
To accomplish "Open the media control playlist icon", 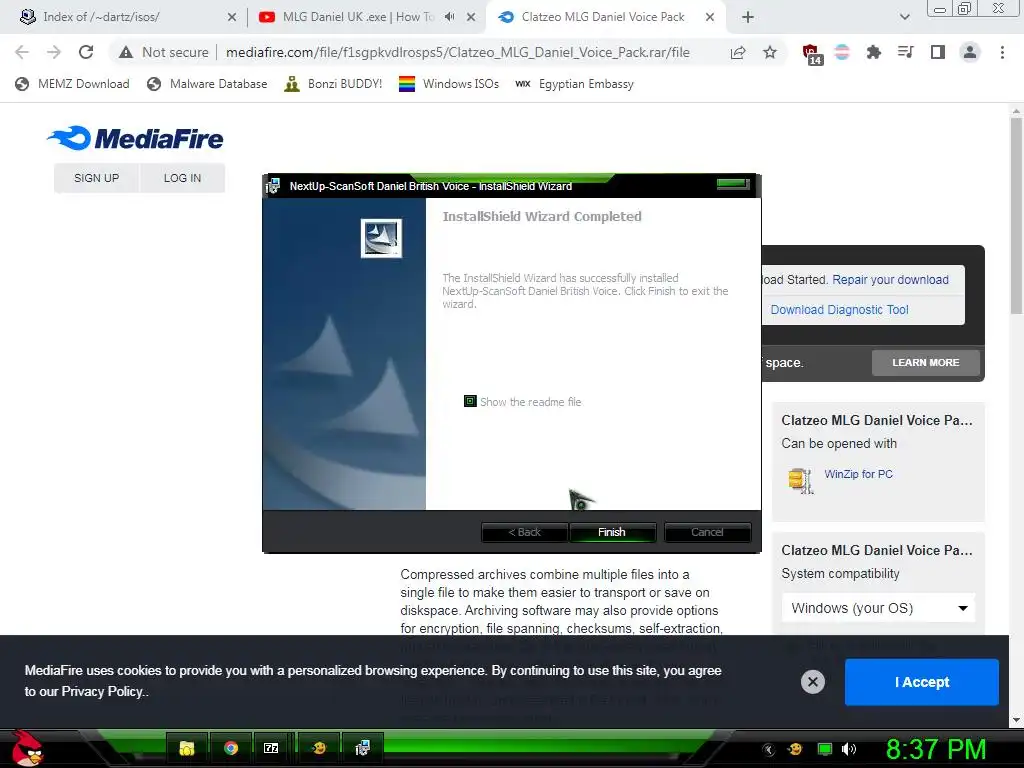I will [905, 52].
